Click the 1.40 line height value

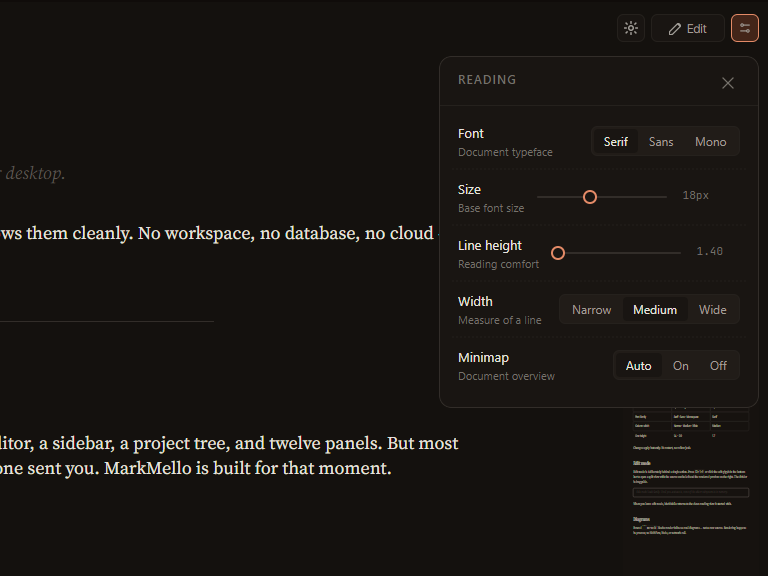[710, 252]
